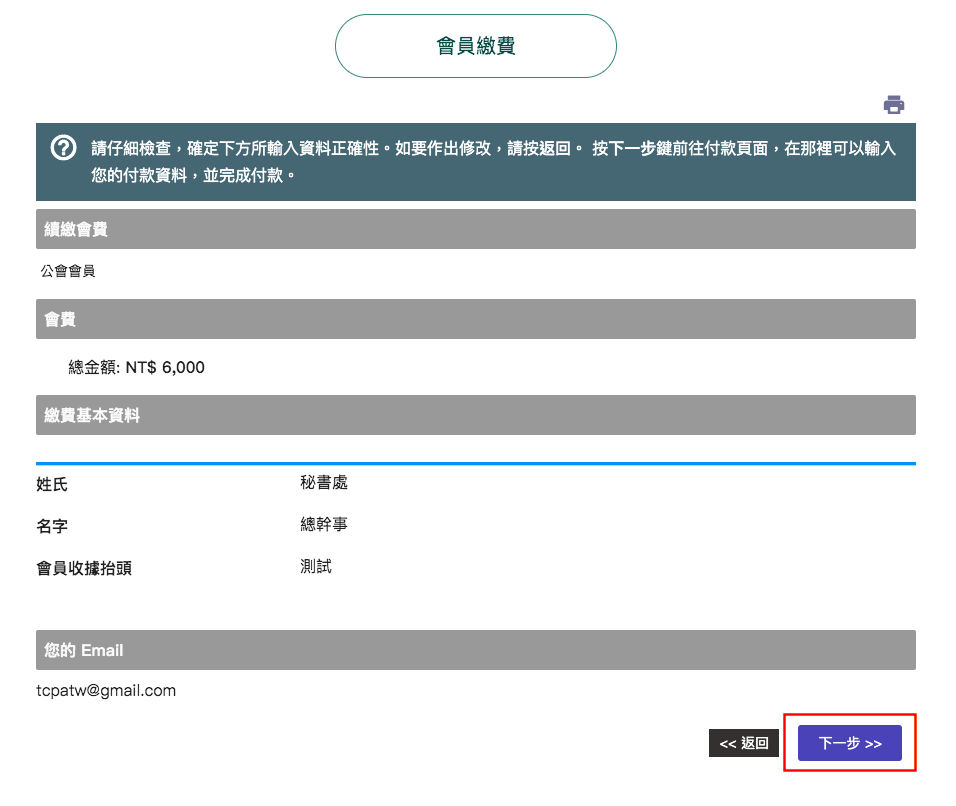This screenshot has width=956, height=806.
Task: Click the 公會會員 text
Action: point(68,271)
